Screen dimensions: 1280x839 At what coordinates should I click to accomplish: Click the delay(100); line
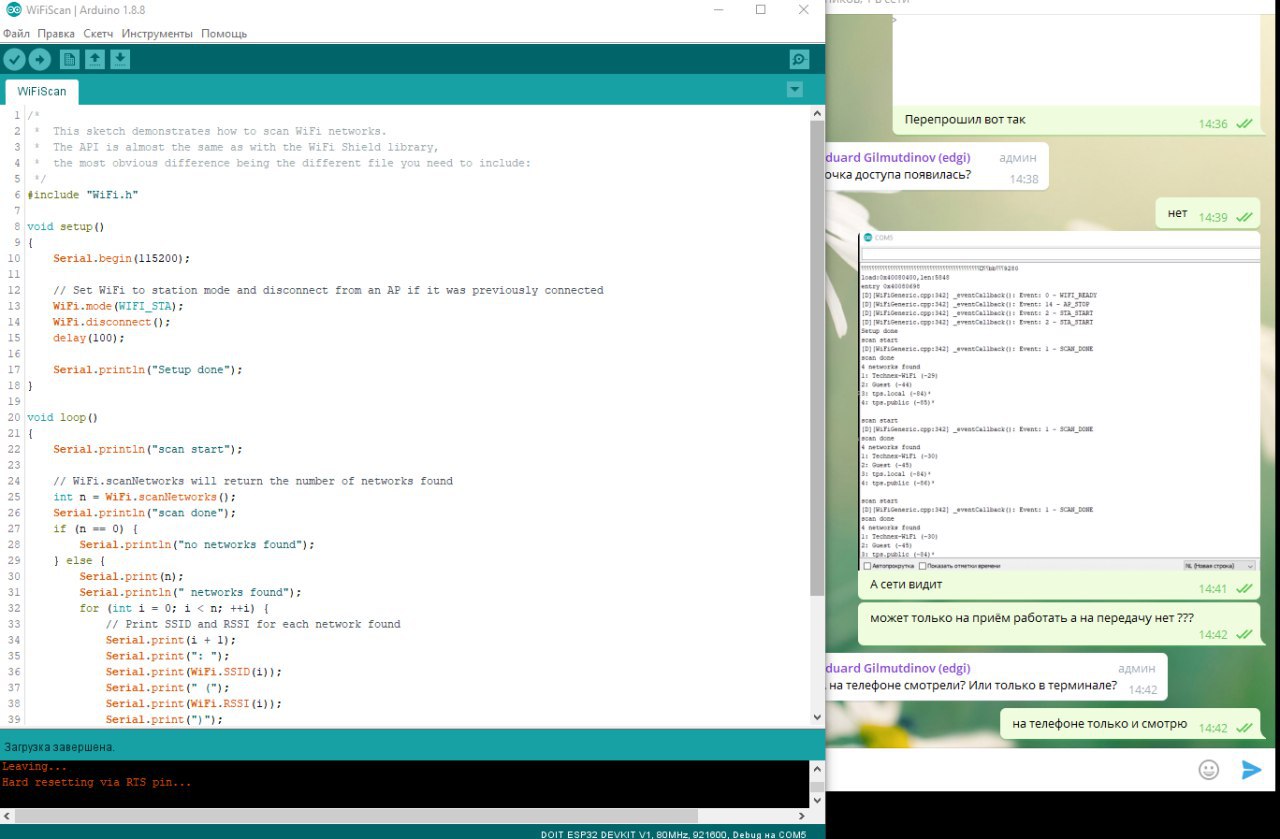[x=89, y=338]
